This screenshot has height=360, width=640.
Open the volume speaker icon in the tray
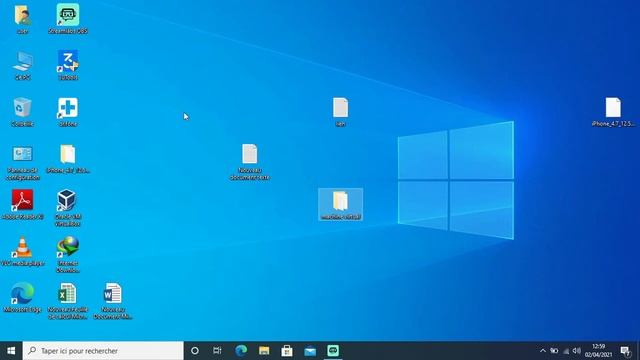pos(576,351)
